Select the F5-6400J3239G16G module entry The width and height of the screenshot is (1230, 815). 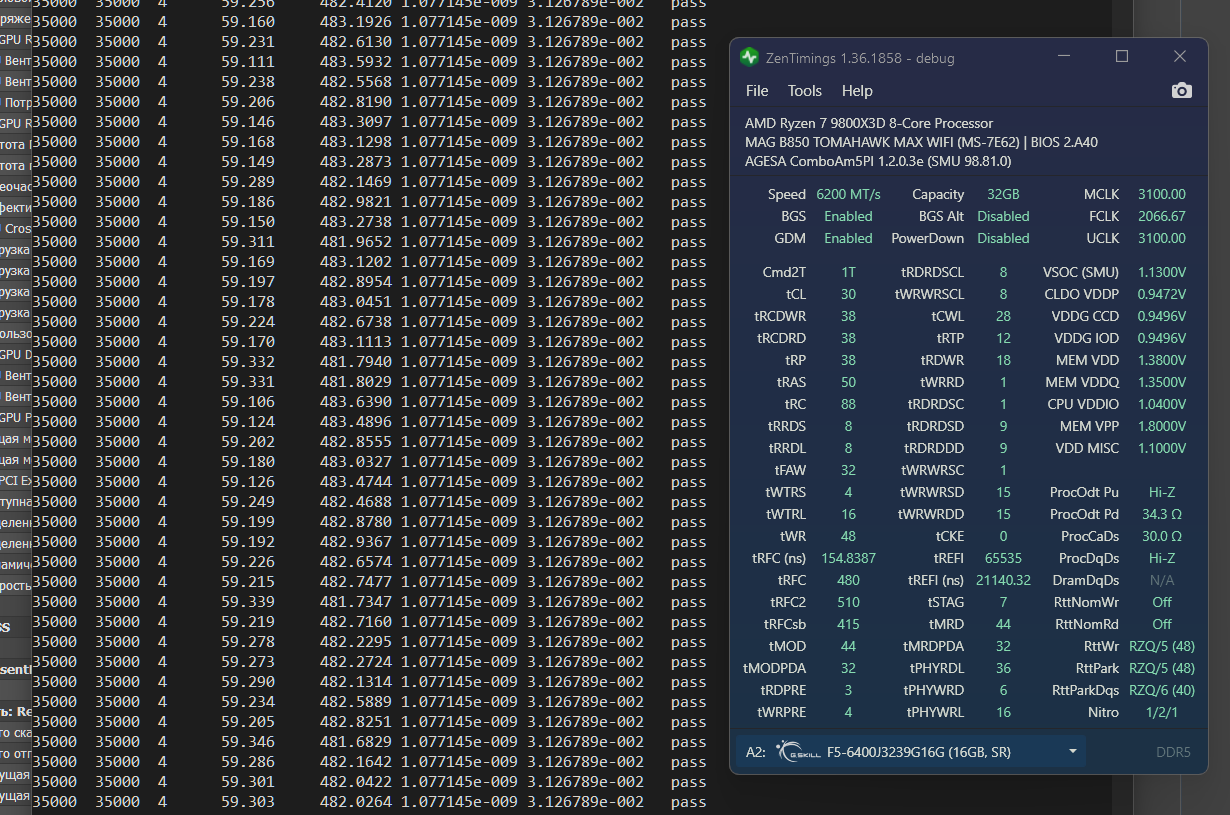tap(918, 752)
